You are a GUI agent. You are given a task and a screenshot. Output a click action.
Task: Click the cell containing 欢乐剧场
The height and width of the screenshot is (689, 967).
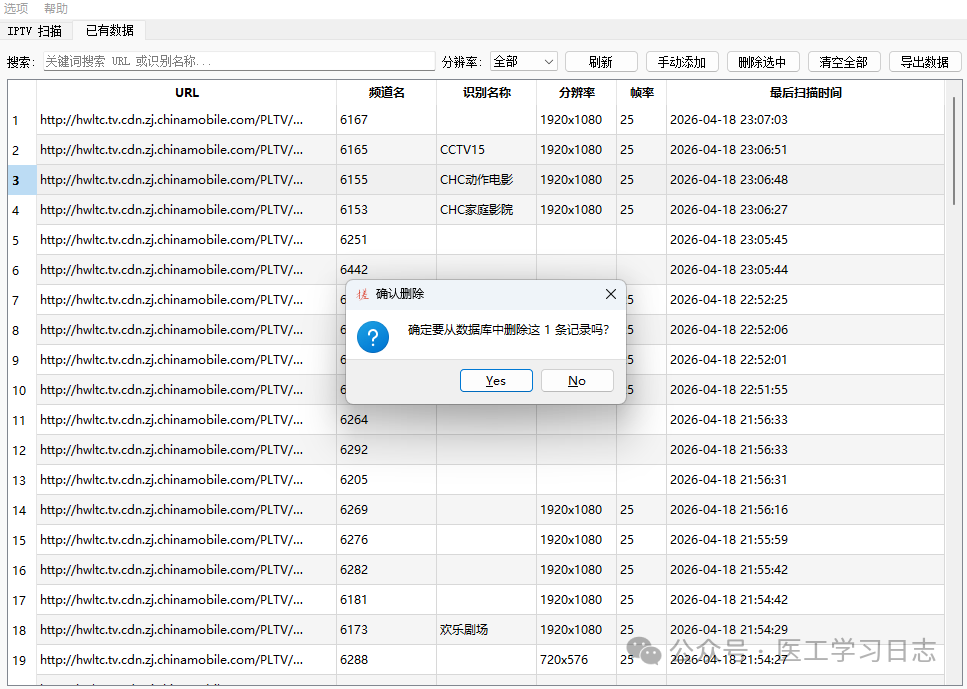485,629
